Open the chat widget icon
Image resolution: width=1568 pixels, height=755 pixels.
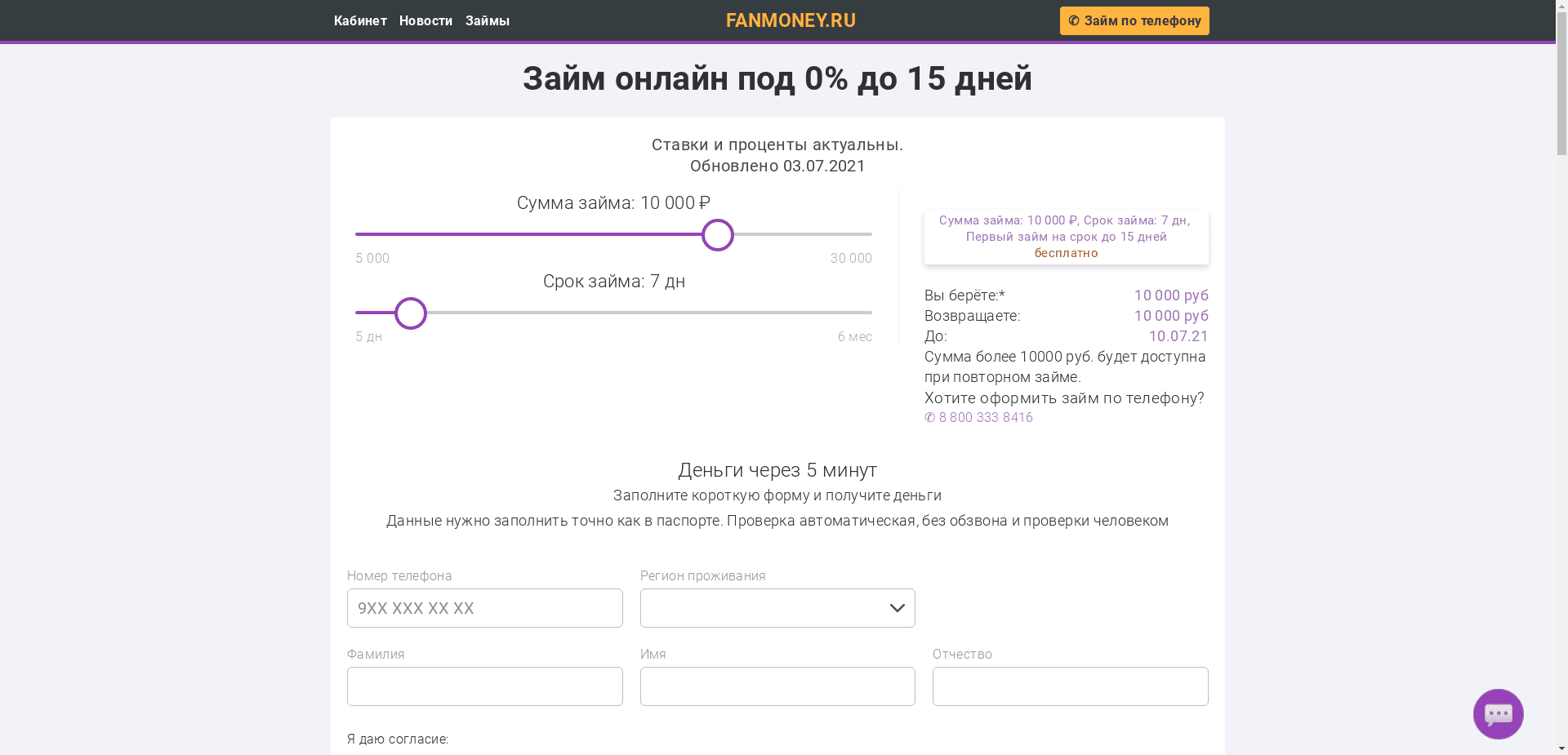pyautogui.click(x=1497, y=713)
